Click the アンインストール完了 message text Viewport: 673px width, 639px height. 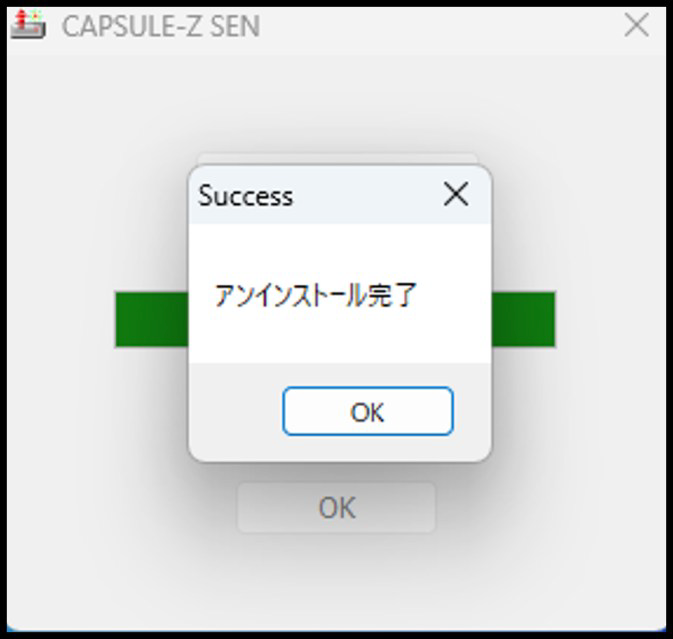click(x=315, y=295)
